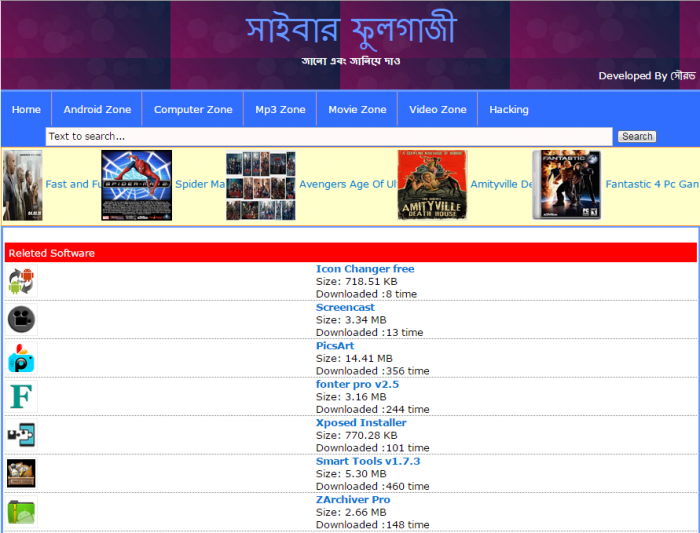Open the Hacking menu item
Image resolution: width=700 pixels, height=533 pixels.
pos(509,109)
